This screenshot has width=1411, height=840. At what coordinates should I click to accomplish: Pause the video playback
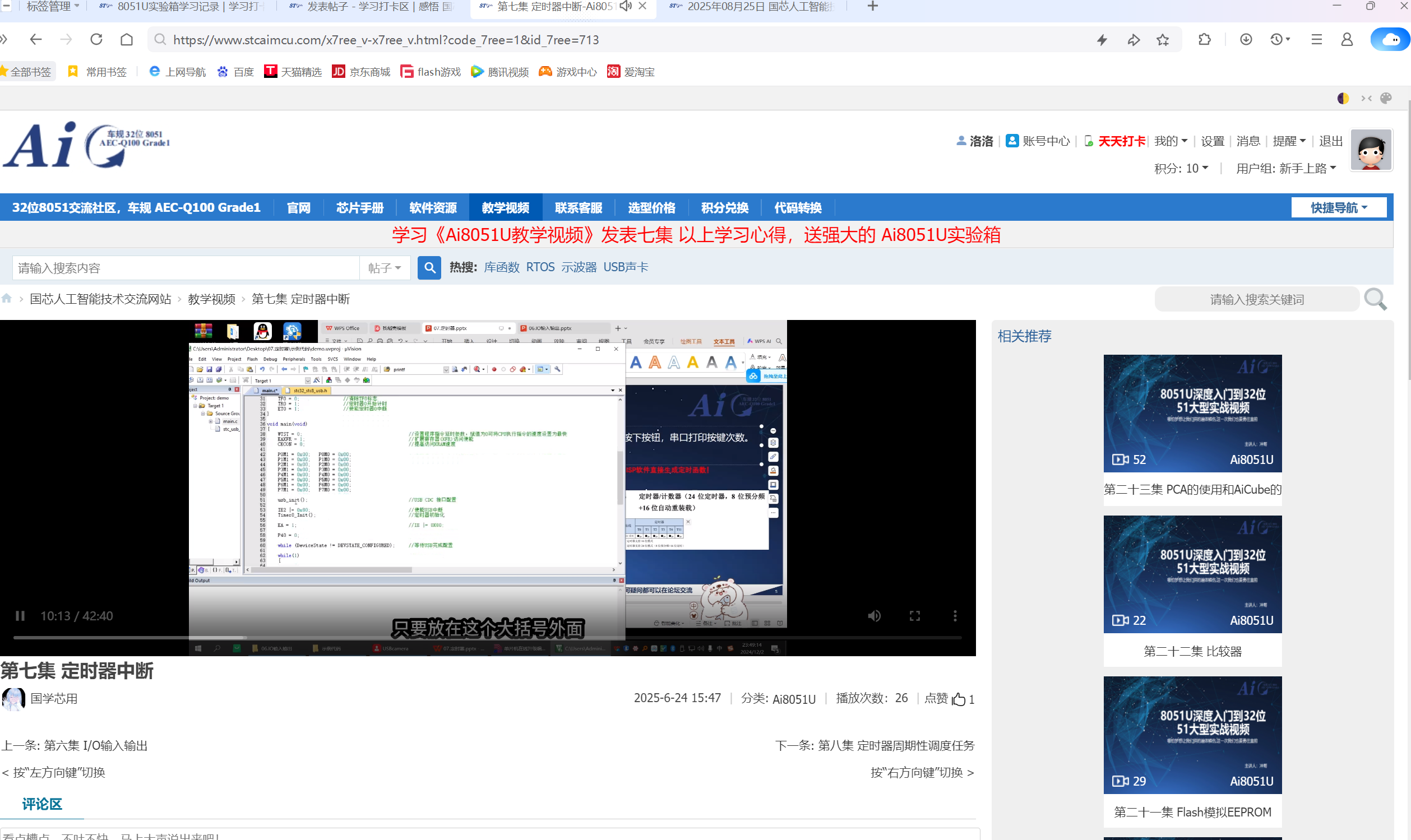click(20, 616)
